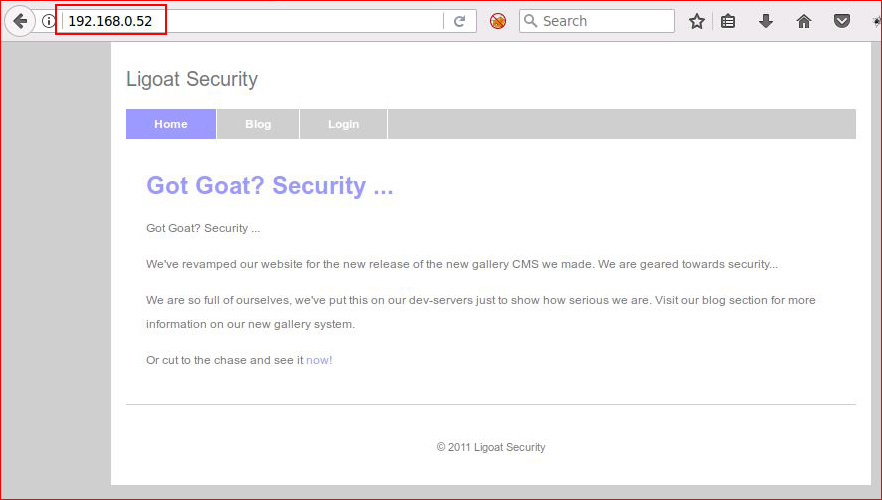
Task: Click the empty gray navigation bar area
Action: point(622,124)
